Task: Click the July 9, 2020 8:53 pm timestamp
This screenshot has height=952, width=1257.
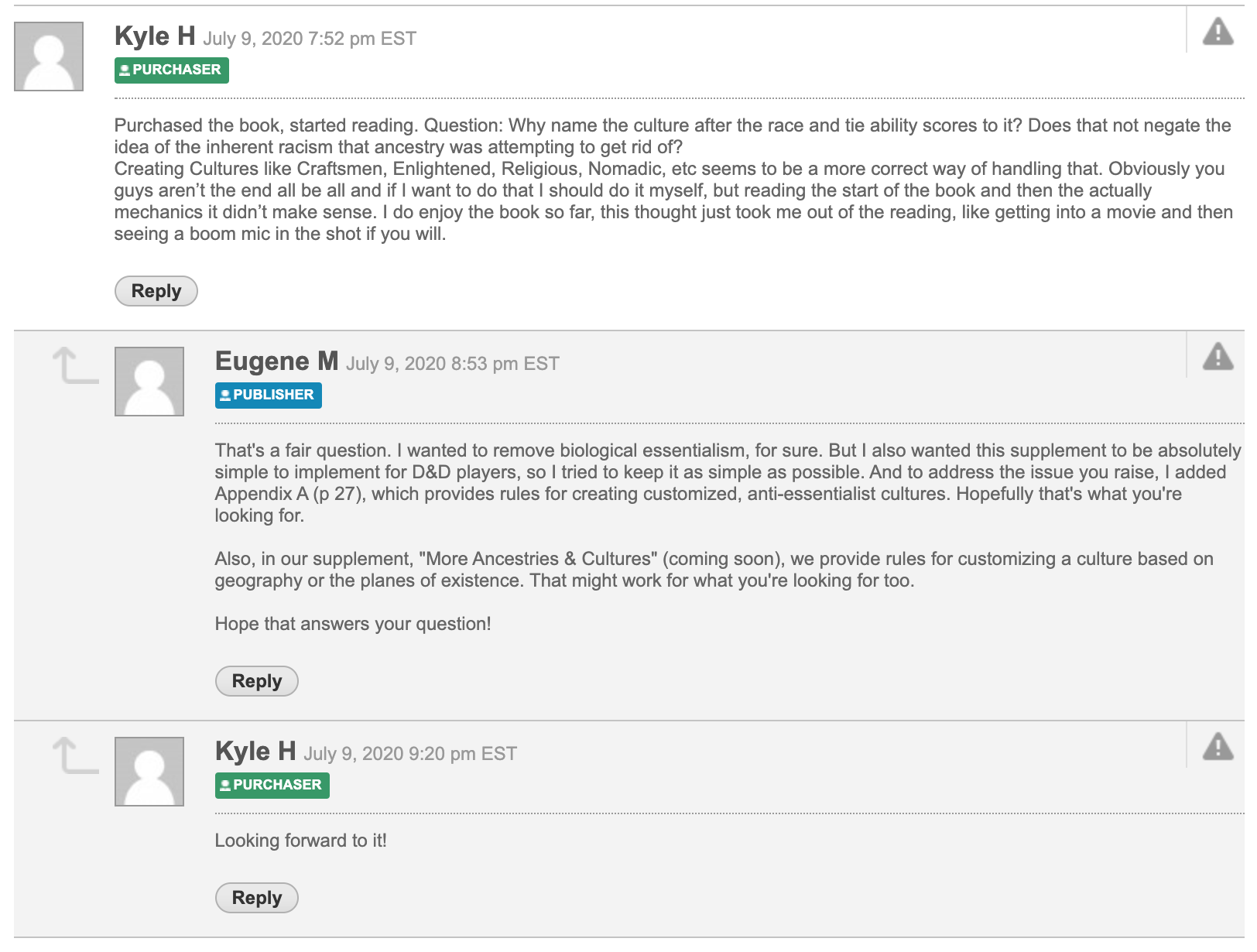Action: 452,364
